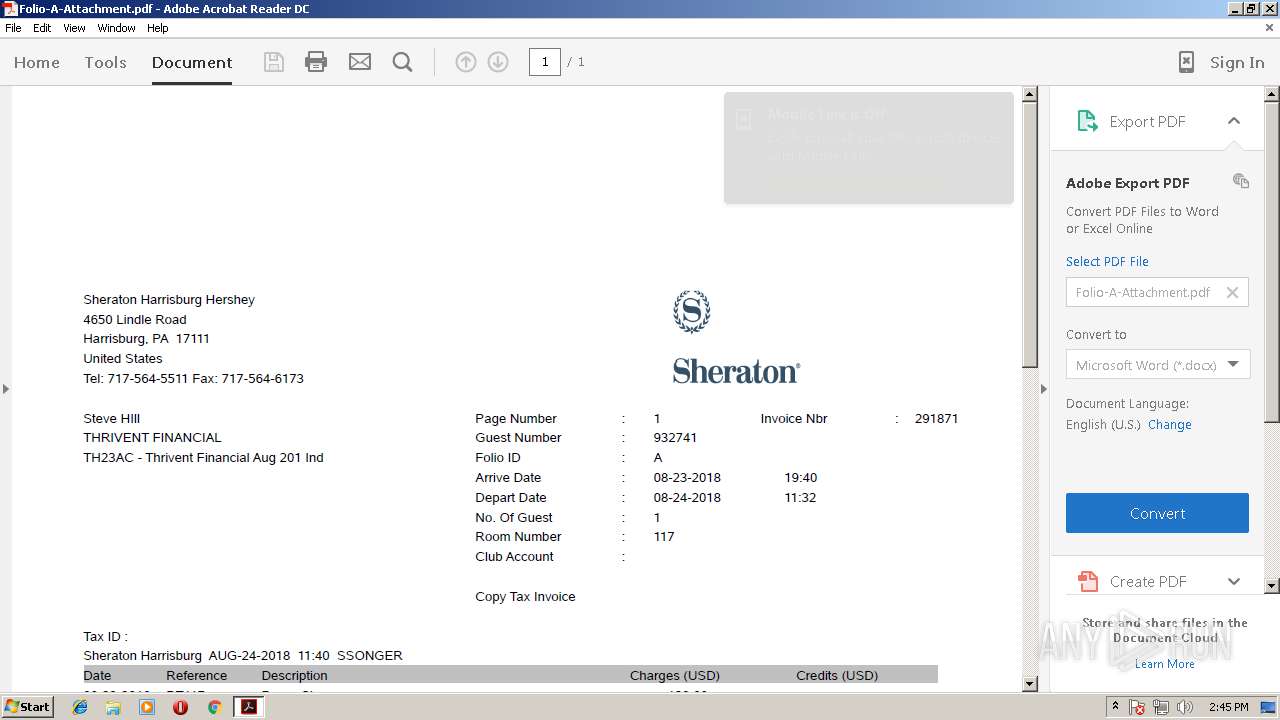The width and height of the screenshot is (1280, 720).
Task: Click the 4650 Lindle Road address line
Action: pyautogui.click(x=135, y=319)
